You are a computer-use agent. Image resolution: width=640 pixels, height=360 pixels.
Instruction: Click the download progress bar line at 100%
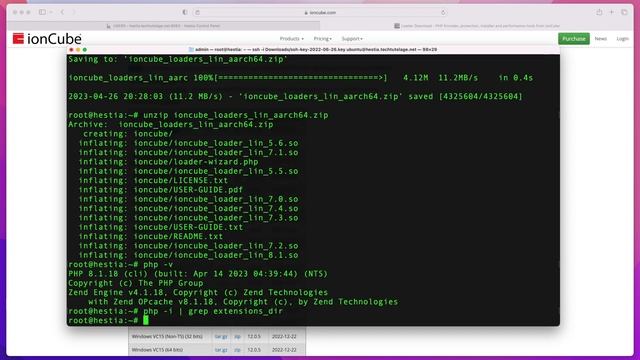coord(301,78)
